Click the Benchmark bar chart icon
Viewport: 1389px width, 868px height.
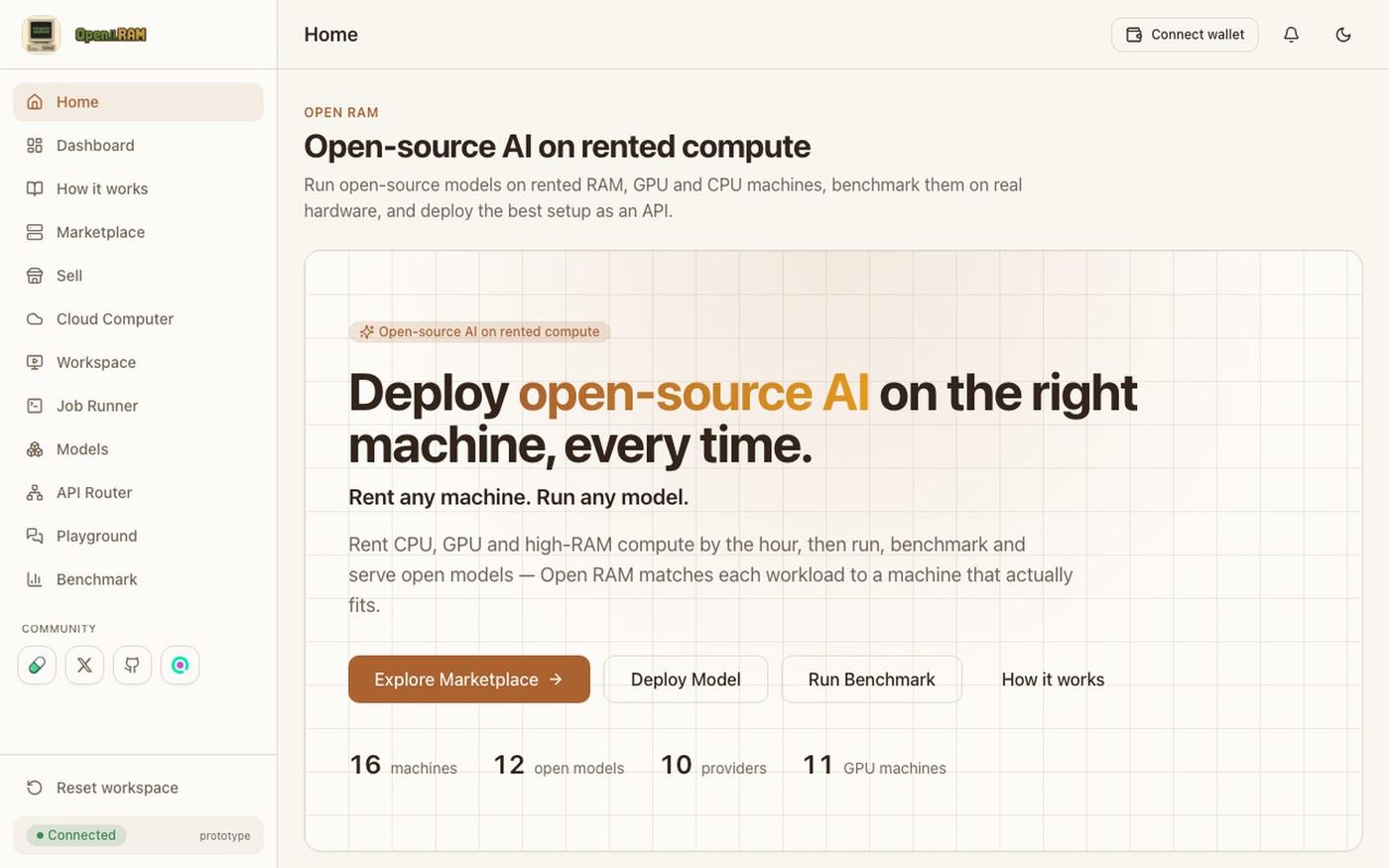coord(35,579)
